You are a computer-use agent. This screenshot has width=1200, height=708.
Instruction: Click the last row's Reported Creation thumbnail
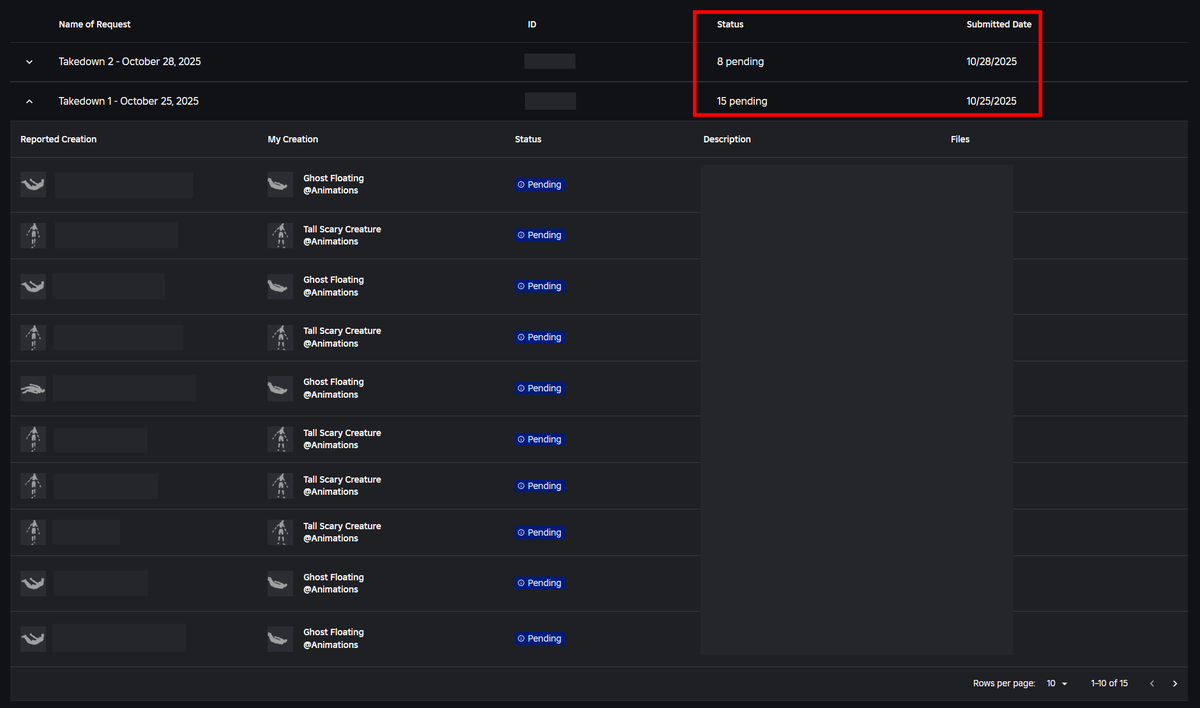[33, 638]
